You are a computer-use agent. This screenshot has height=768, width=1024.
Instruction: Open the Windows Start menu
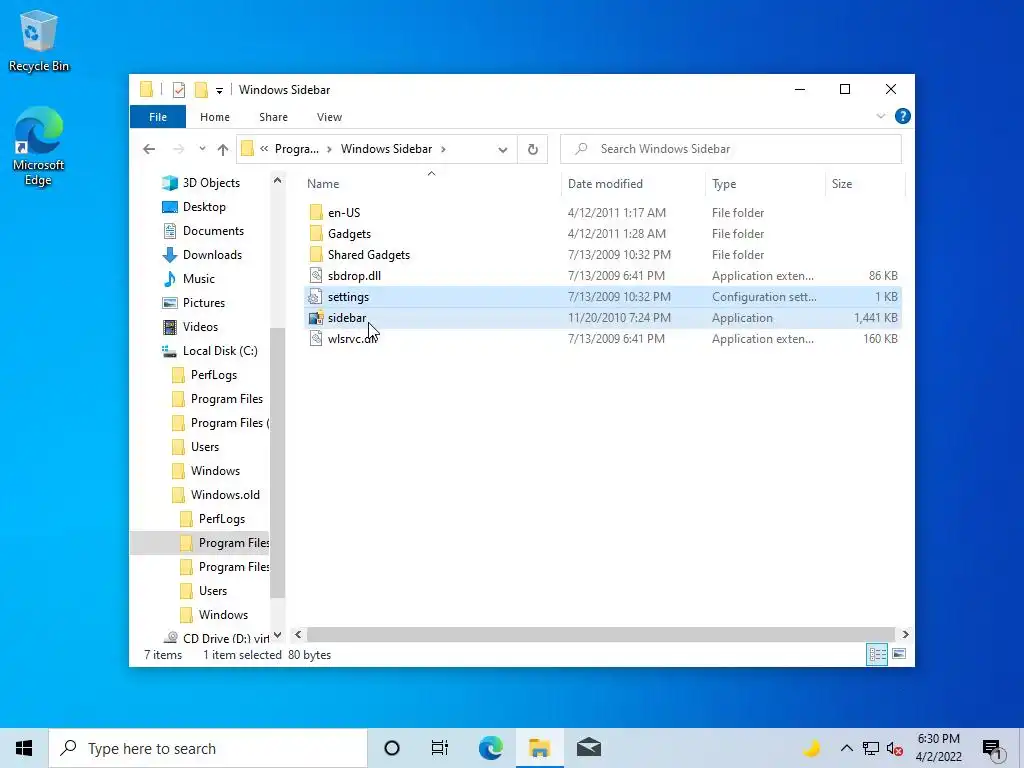pos(24,748)
